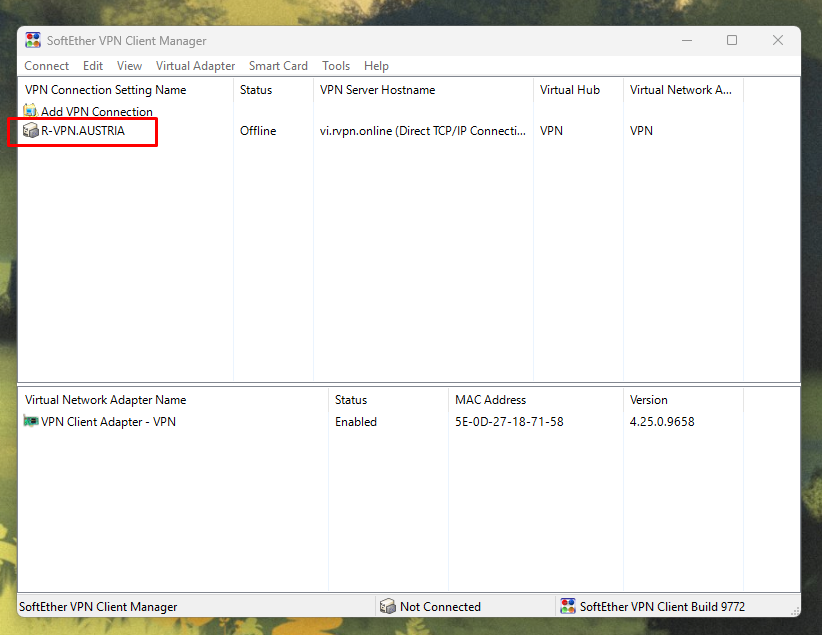Open the Edit menu
The width and height of the screenshot is (822, 635).
coord(93,66)
